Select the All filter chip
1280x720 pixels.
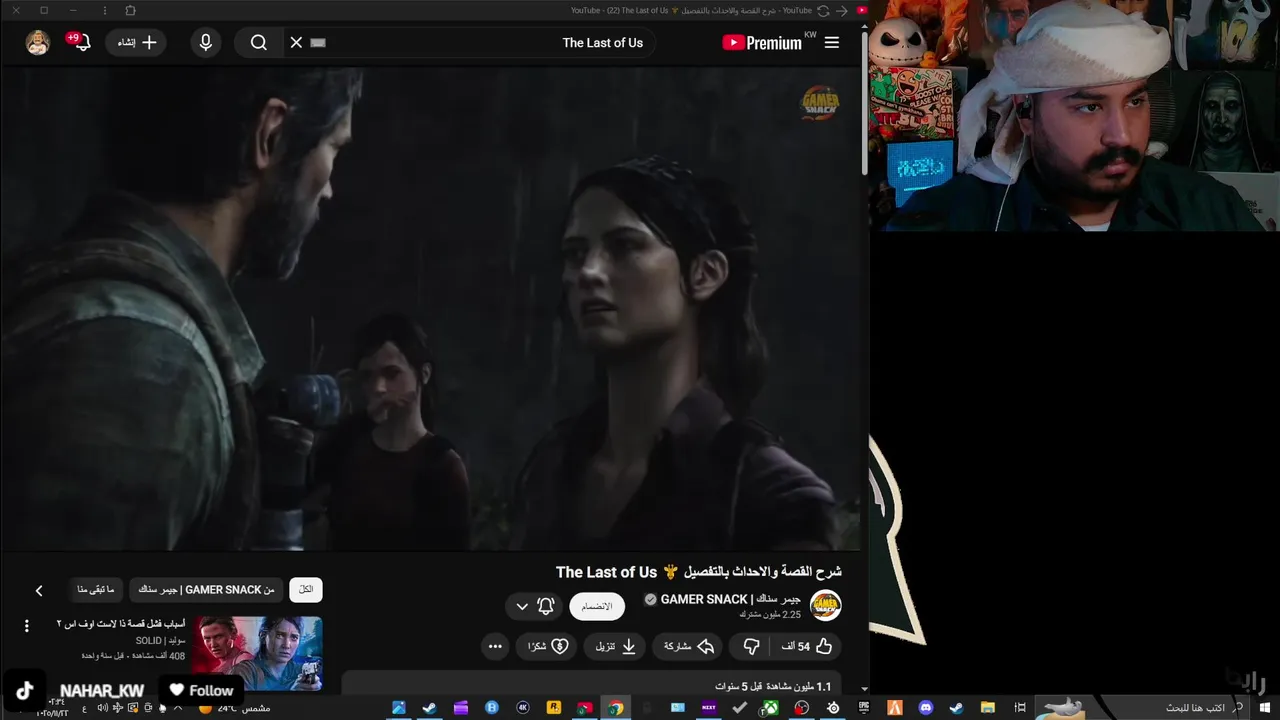[306, 589]
